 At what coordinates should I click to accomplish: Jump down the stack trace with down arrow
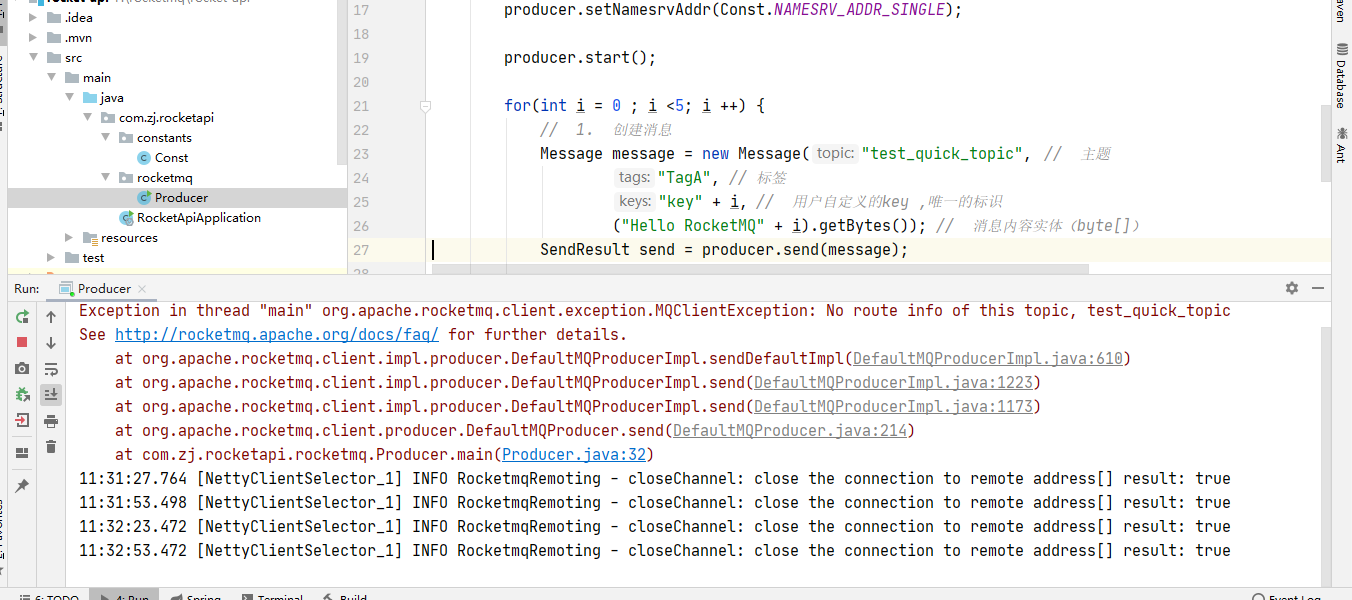coord(51,343)
